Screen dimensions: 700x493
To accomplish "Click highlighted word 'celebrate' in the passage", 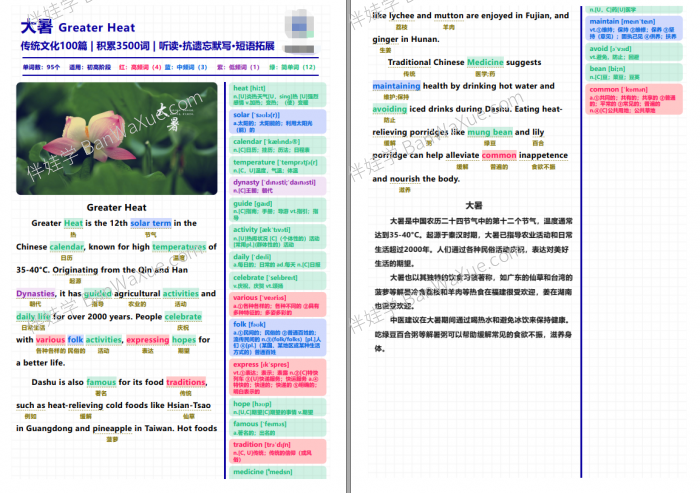I will (x=183, y=317).
